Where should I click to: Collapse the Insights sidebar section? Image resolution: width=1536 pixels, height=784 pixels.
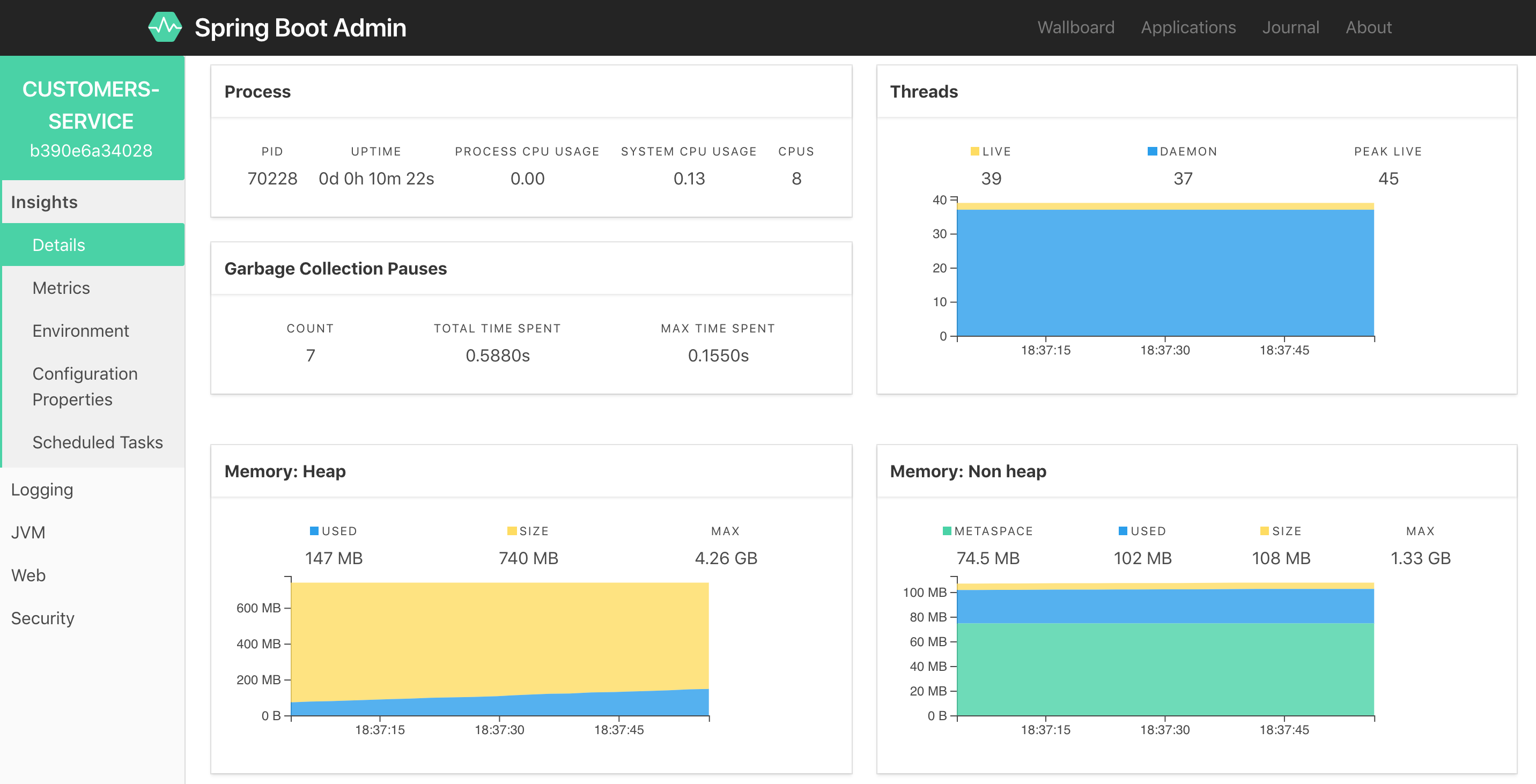click(x=44, y=202)
